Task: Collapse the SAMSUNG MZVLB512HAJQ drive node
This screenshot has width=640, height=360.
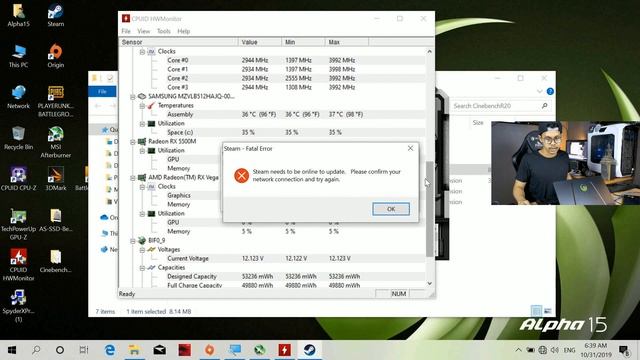Action: [x=133, y=96]
